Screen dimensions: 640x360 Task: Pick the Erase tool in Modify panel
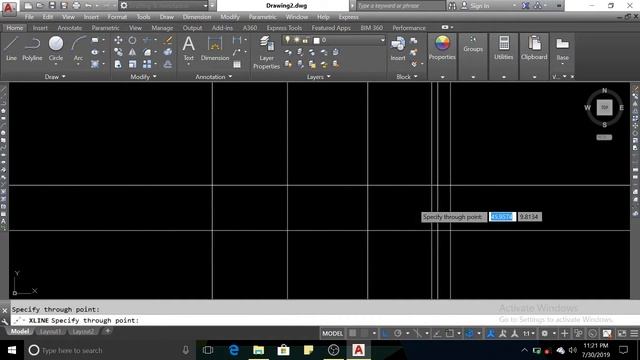point(168,40)
